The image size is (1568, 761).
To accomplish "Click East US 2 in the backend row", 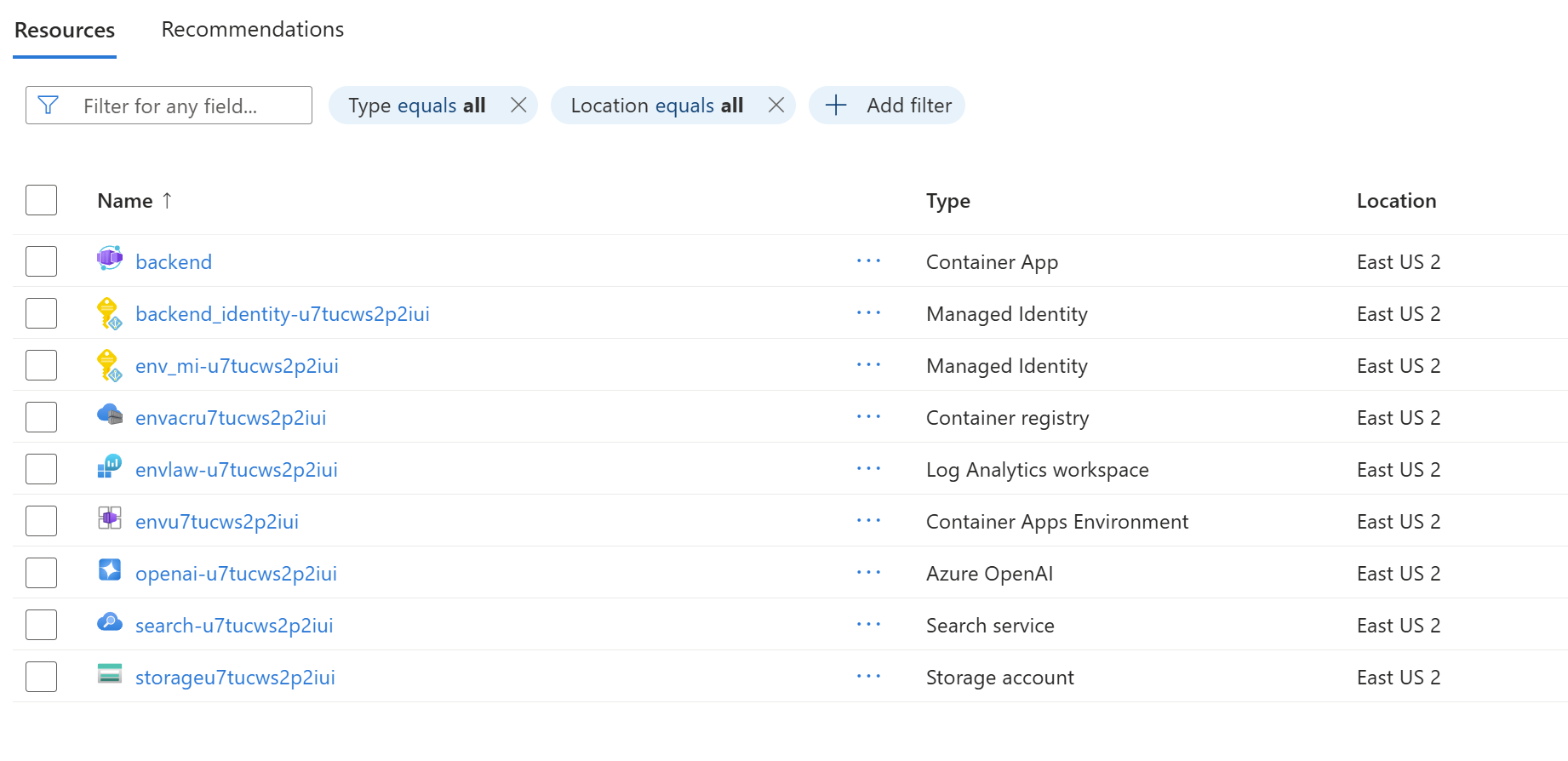I will click(1399, 262).
